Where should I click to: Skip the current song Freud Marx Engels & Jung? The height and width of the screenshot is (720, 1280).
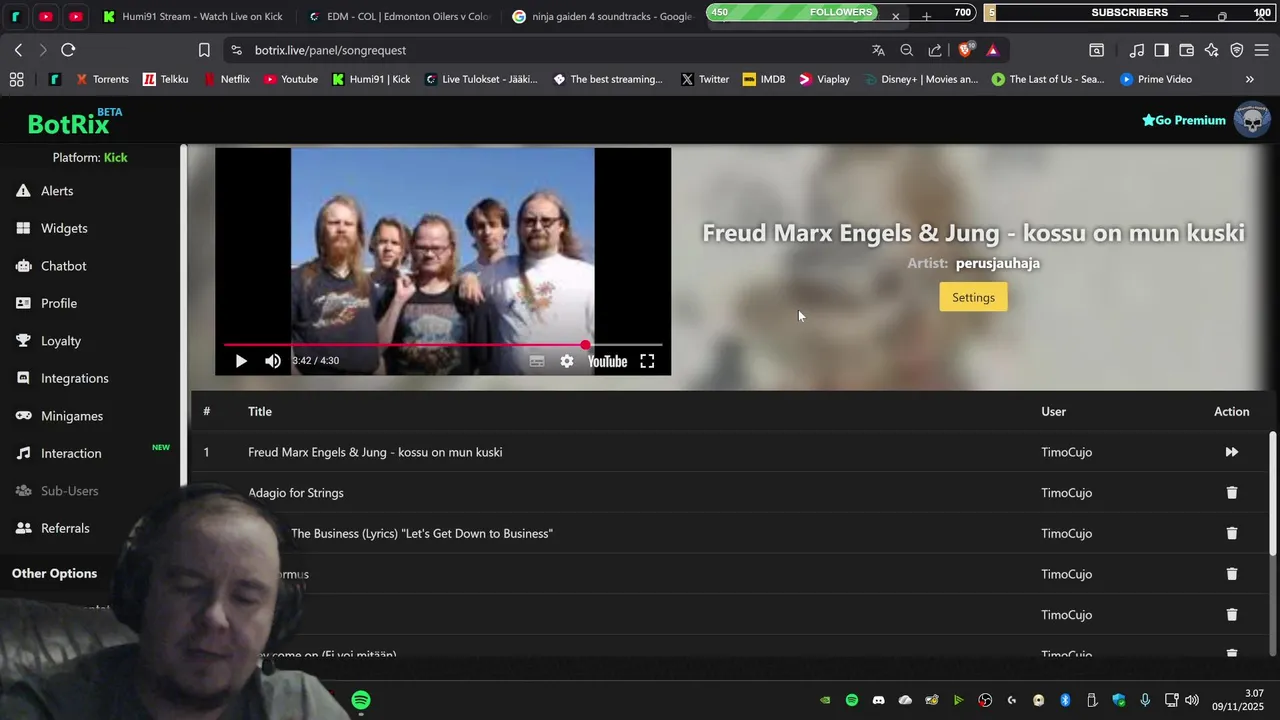1232,452
